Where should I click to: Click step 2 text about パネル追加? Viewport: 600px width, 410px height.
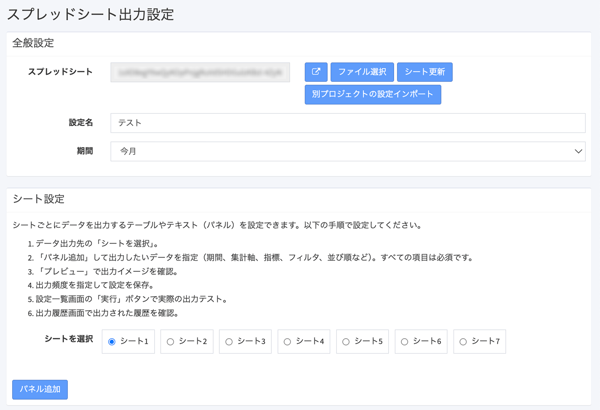coord(251,258)
